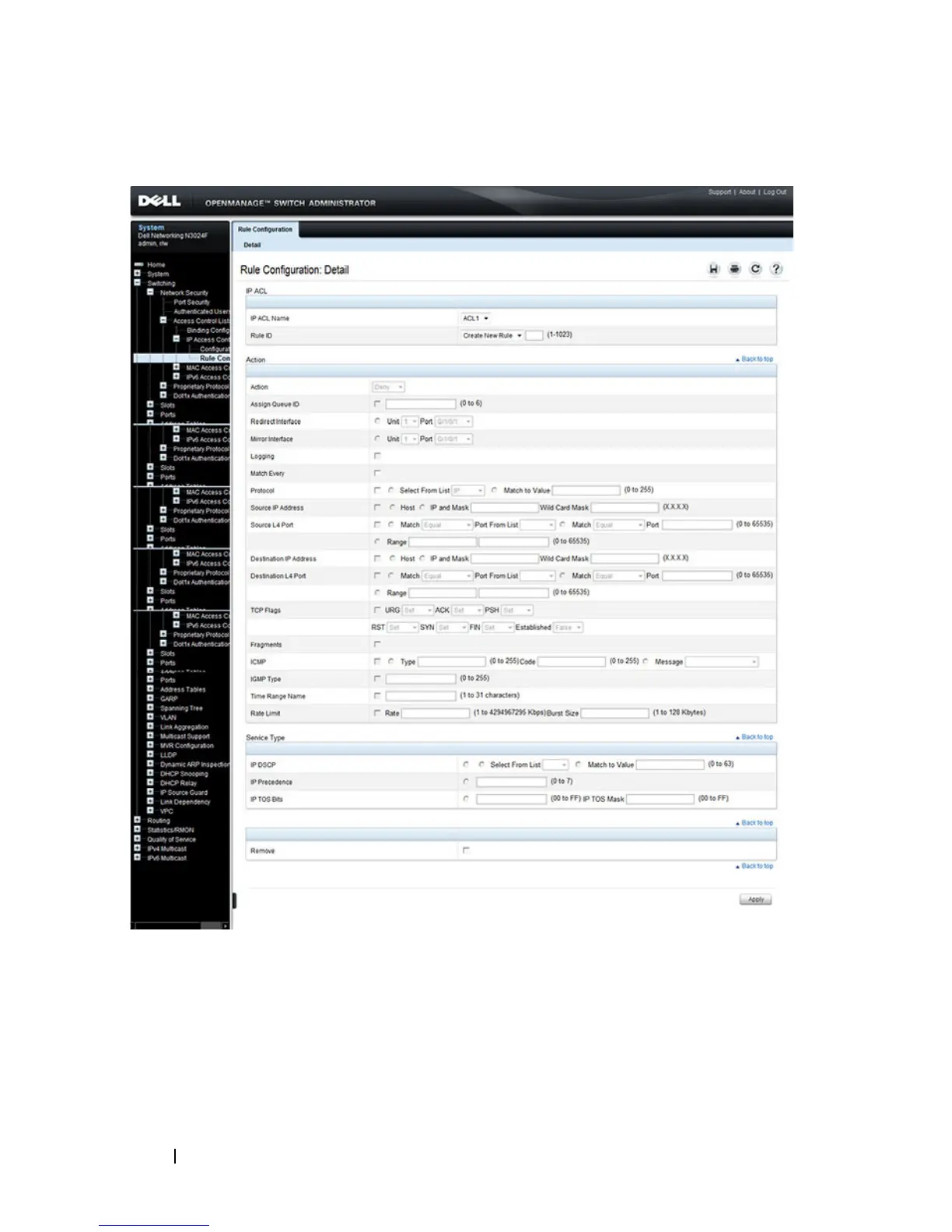Click the Save (floppy disk) icon

tap(713, 269)
